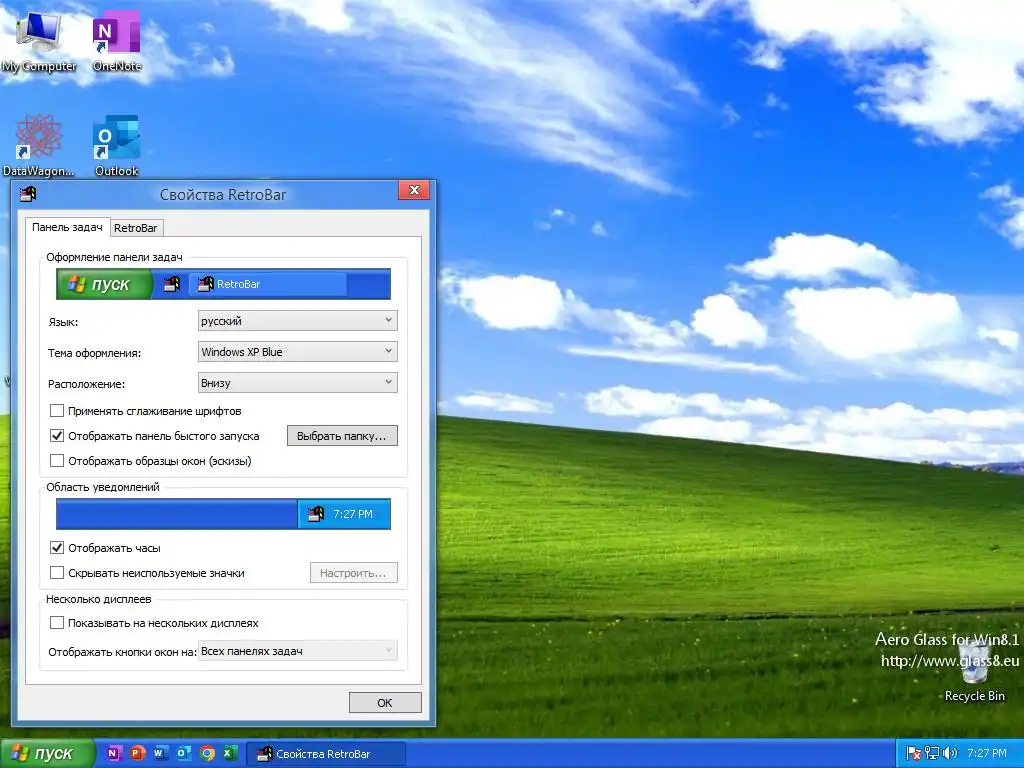
Task: Open the Язык dropdown (русский)
Action: click(x=297, y=321)
